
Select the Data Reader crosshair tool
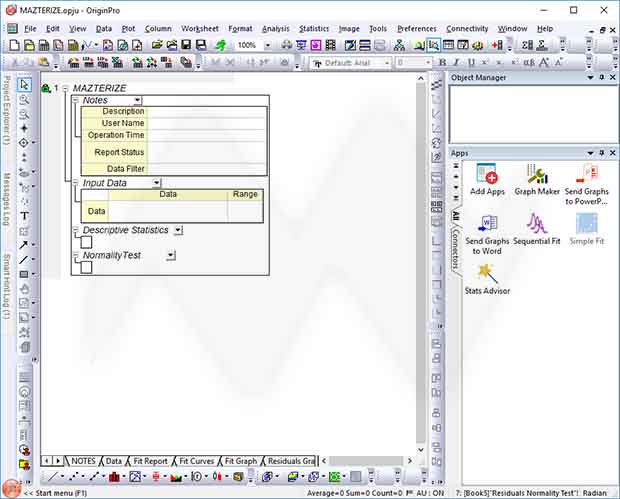24,143
